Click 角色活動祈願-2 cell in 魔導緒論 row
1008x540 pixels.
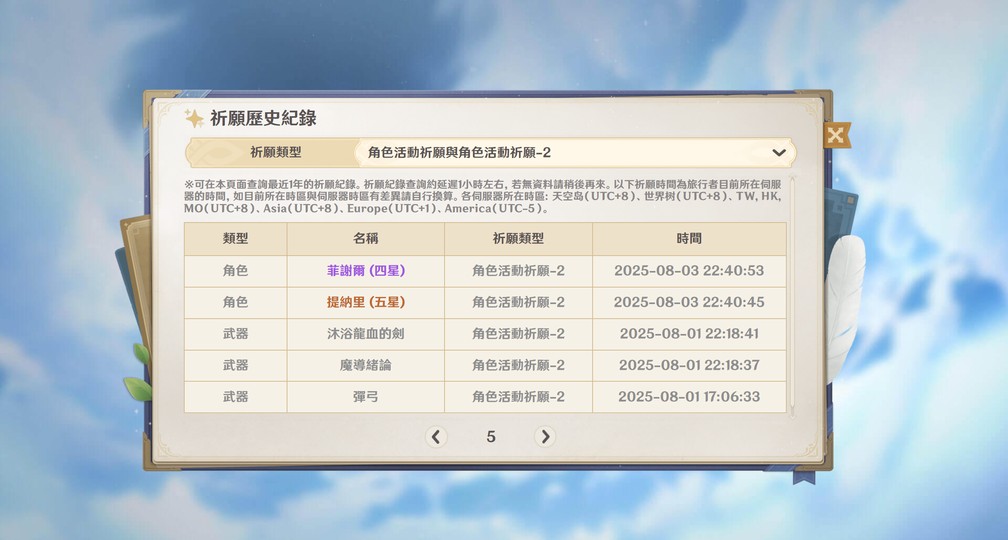[x=518, y=365]
